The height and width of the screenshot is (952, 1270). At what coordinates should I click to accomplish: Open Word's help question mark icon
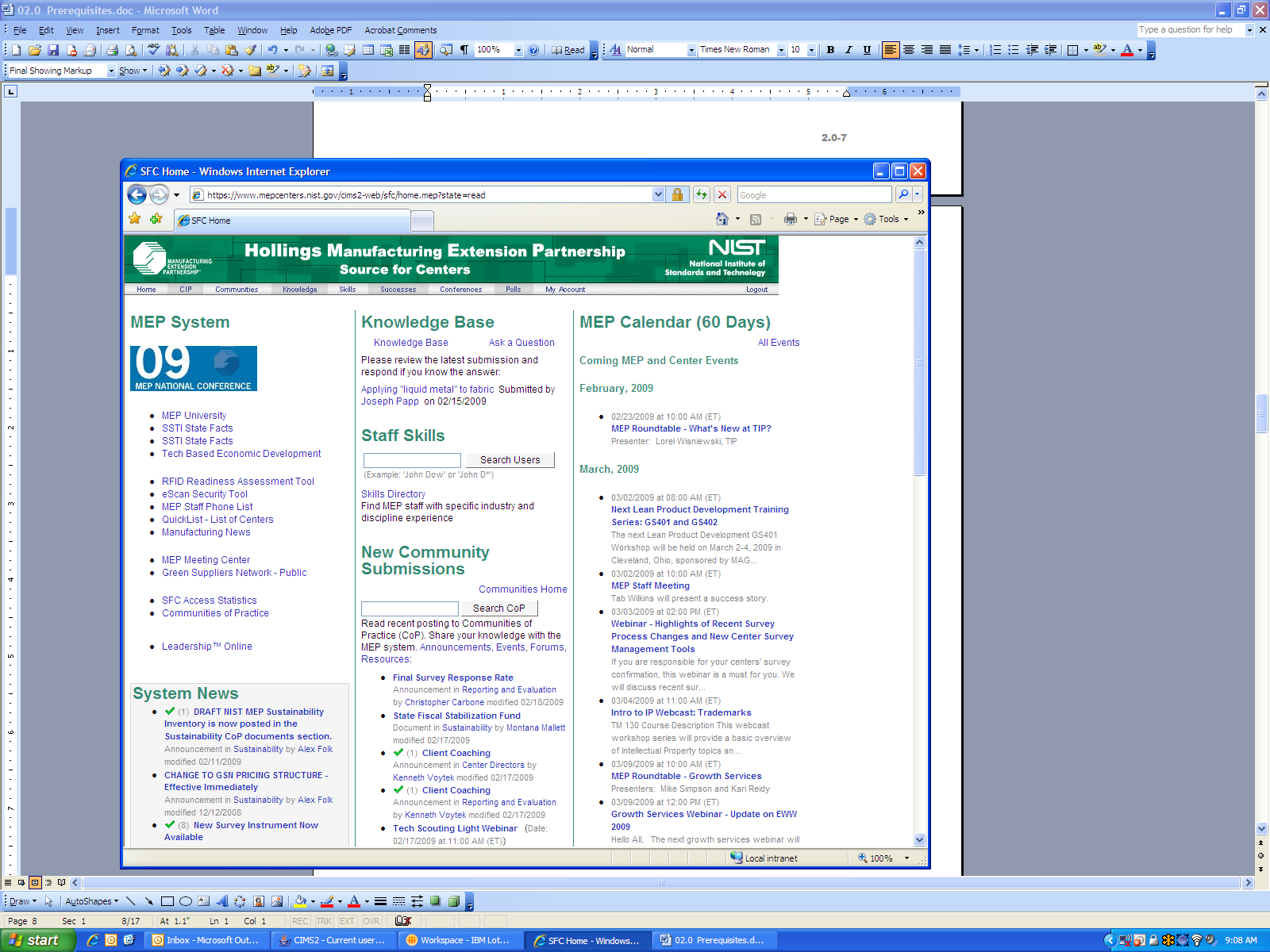[533, 50]
